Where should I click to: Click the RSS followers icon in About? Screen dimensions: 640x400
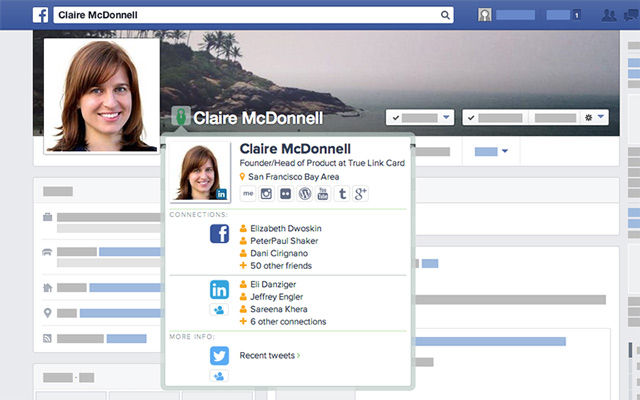pyautogui.click(x=47, y=338)
